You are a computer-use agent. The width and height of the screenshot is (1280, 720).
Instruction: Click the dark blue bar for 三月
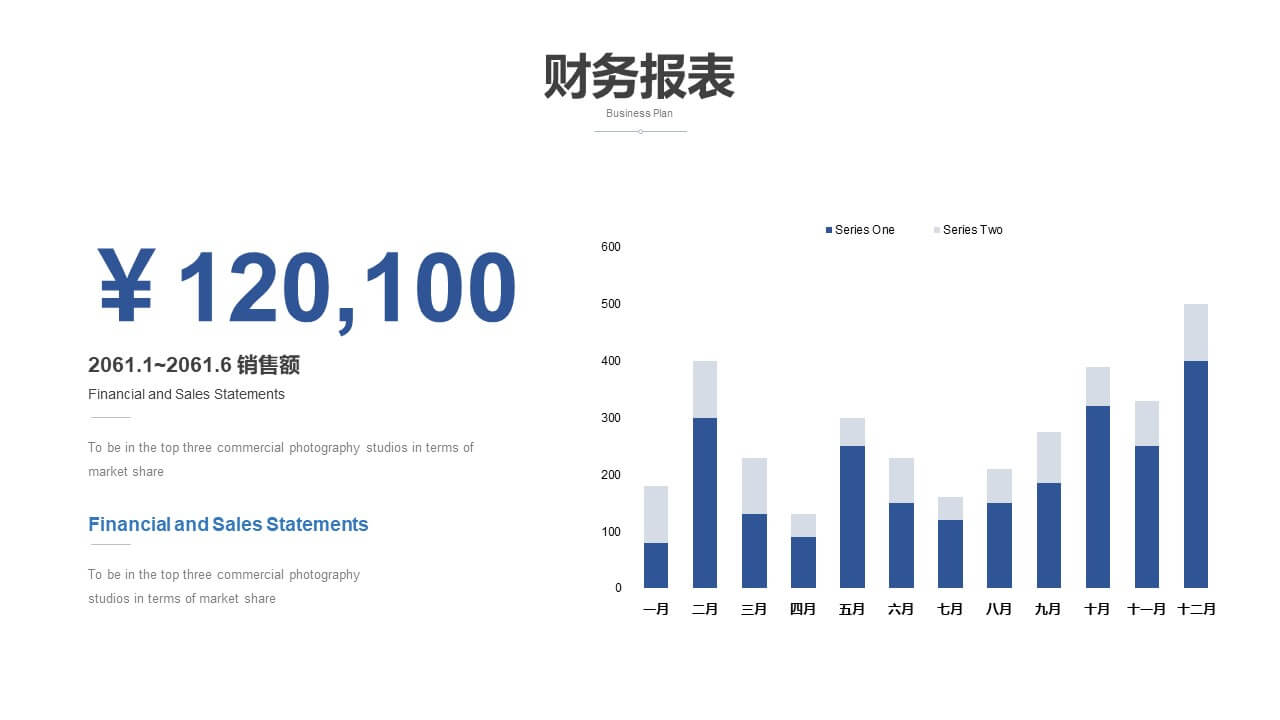pos(754,551)
